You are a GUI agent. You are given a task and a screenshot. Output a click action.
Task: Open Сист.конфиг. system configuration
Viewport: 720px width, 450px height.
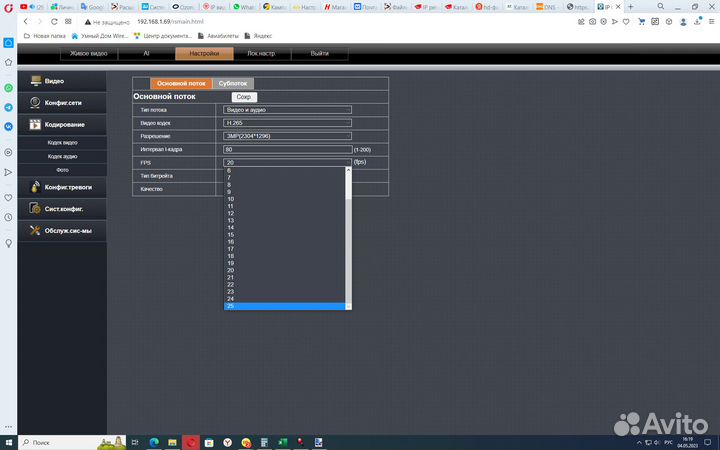[63, 208]
